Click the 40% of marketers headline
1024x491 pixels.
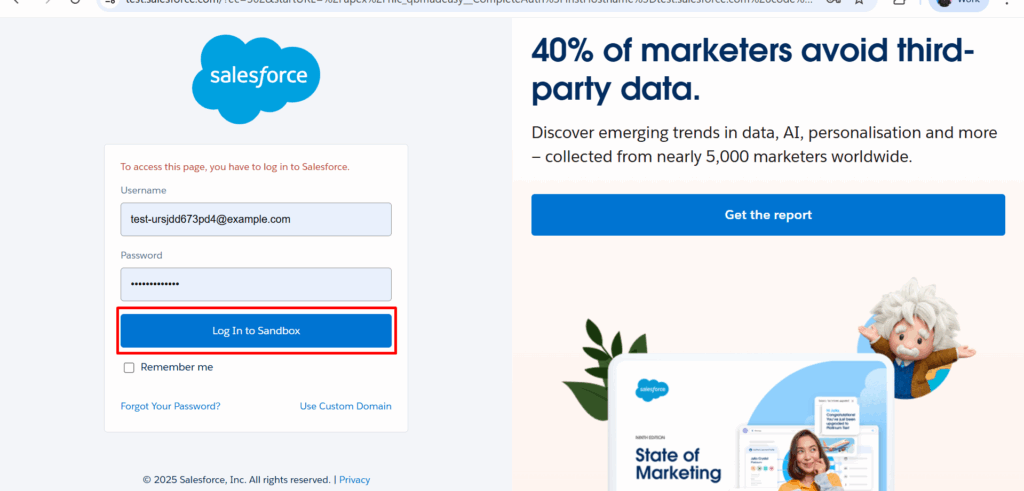click(x=752, y=68)
